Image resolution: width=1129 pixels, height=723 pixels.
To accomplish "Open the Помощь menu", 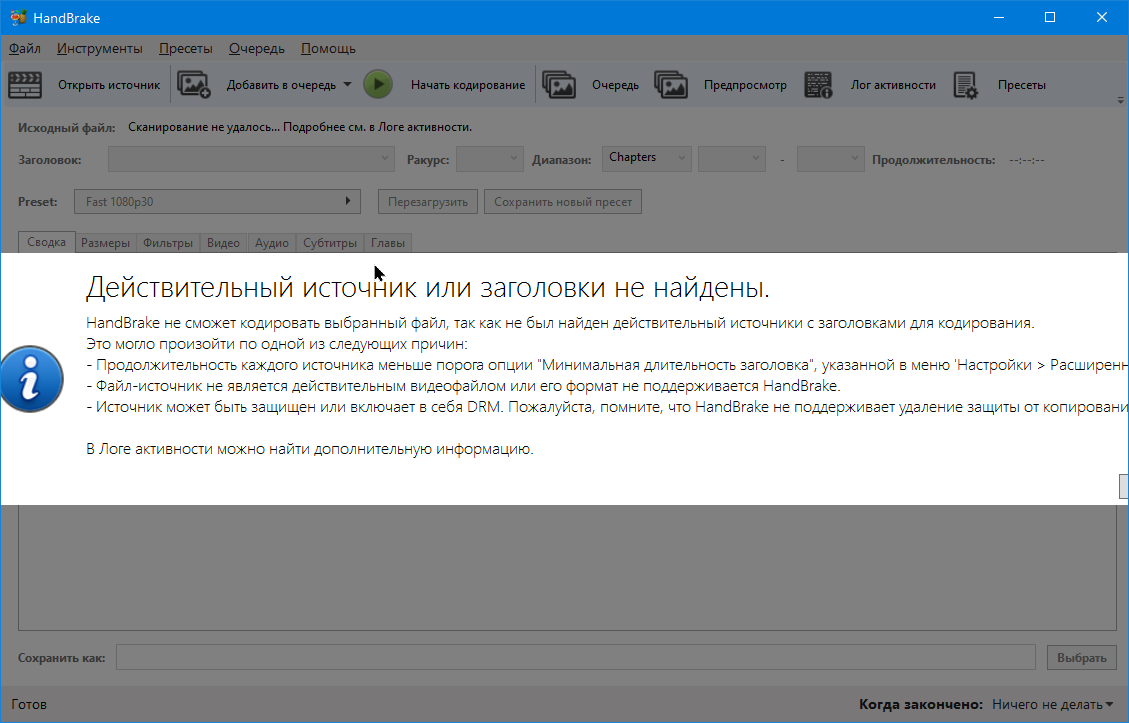I will click(328, 48).
